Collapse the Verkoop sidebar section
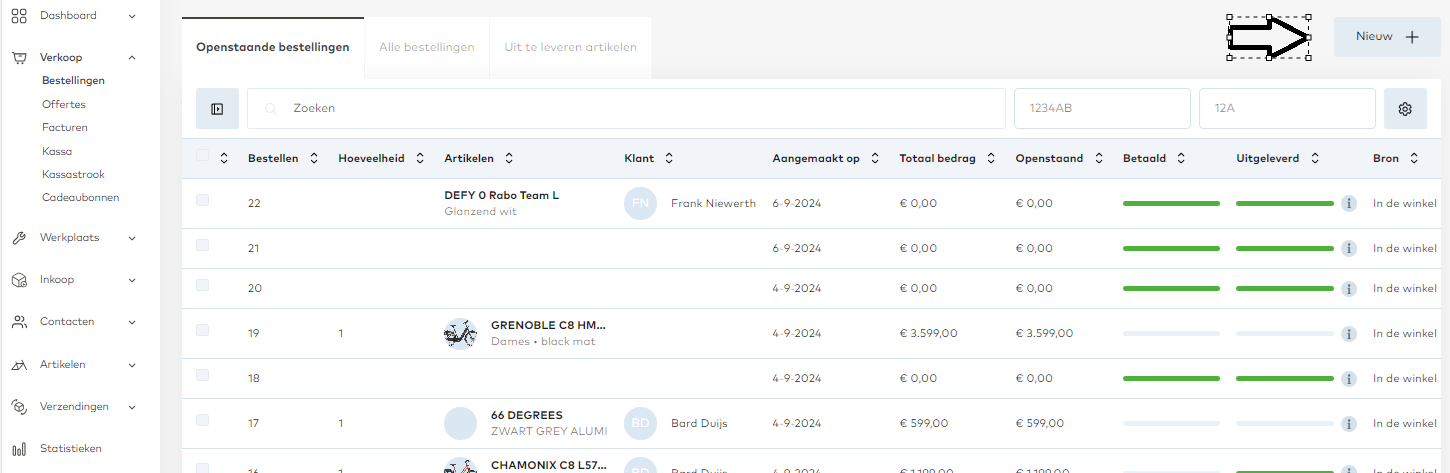Image resolution: width=1450 pixels, height=473 pixels. coord(132,58)
